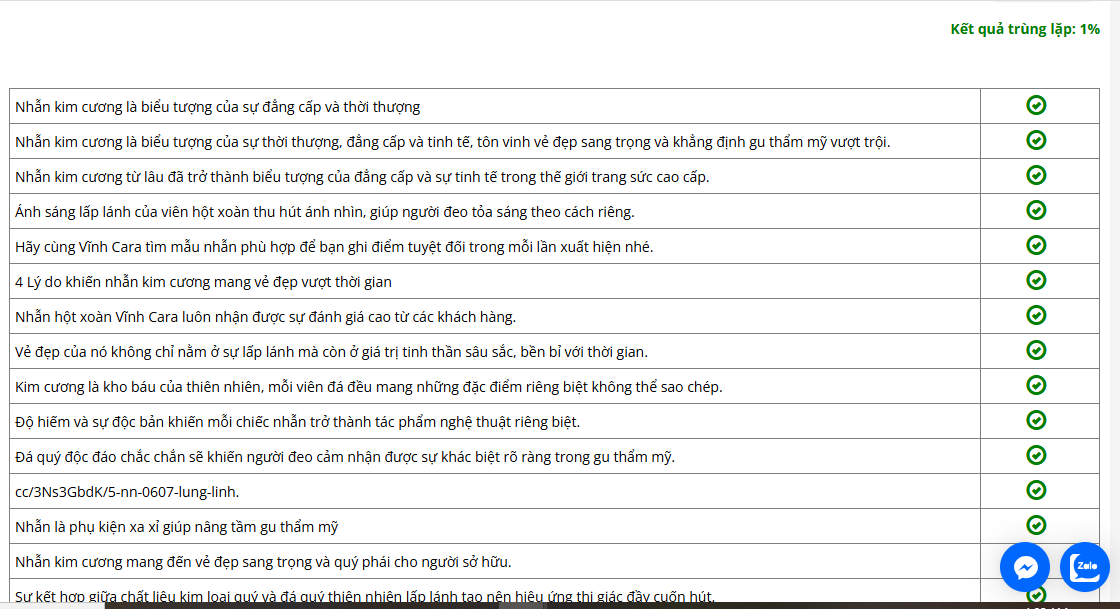Click check icon for 'Nhẫn là phụ kiện xa xỉ' row
Image resolution: width=1120 pixels, height=609 pixels.
(1036, 525)
